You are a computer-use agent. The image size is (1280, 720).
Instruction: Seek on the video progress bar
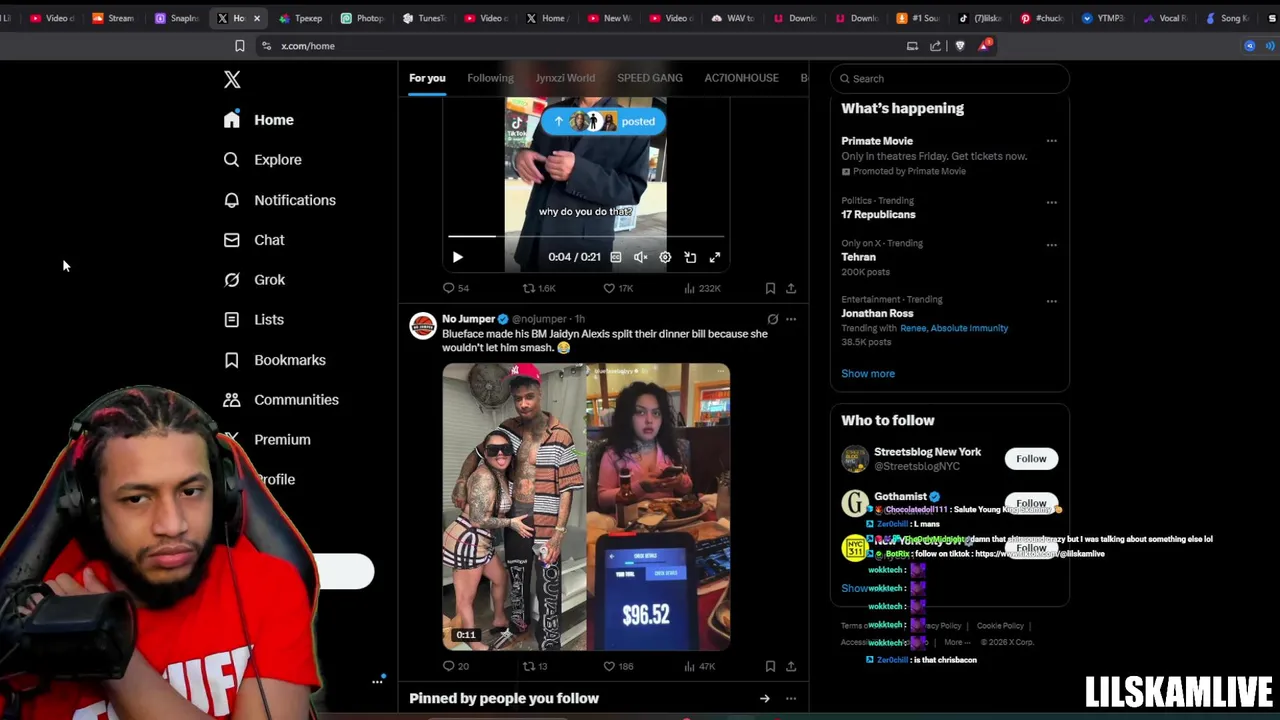click(x=586, y=237)
